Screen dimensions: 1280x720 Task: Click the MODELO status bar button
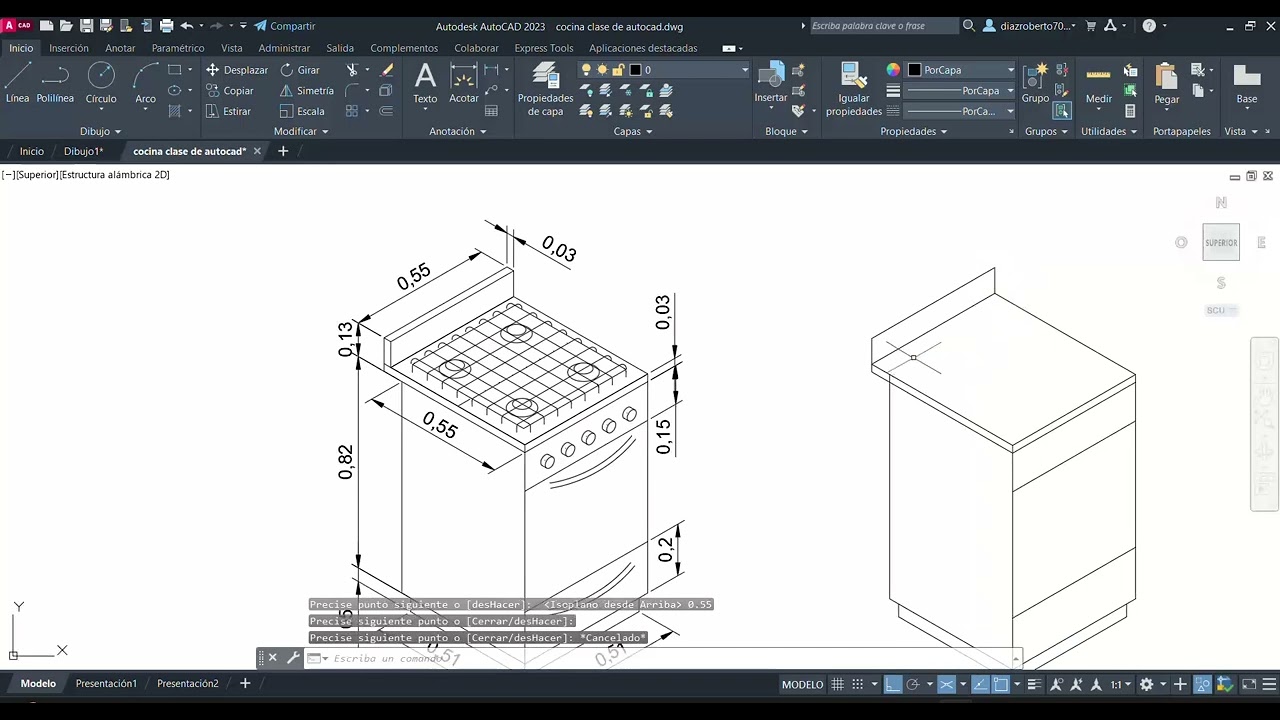coord(802,685)
